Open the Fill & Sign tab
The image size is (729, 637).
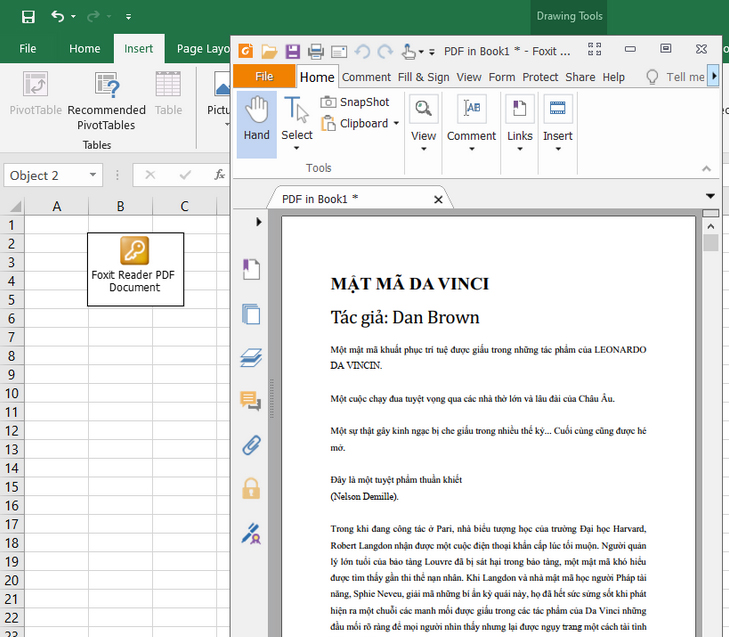(x=424, y=77)
